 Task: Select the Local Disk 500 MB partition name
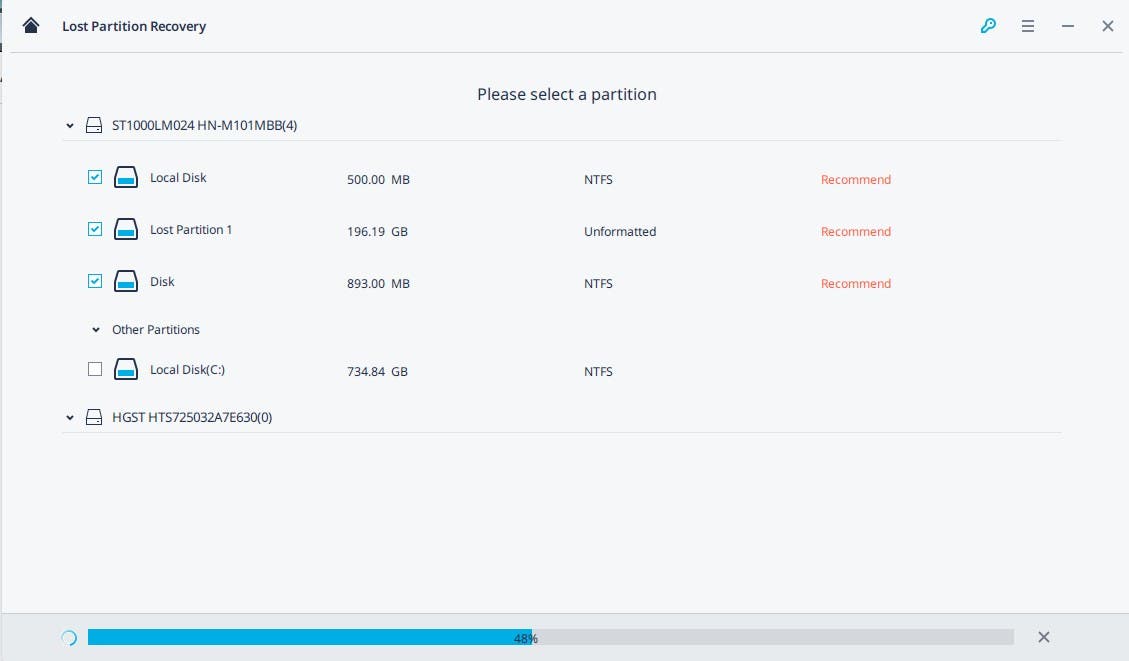[178, 178]
